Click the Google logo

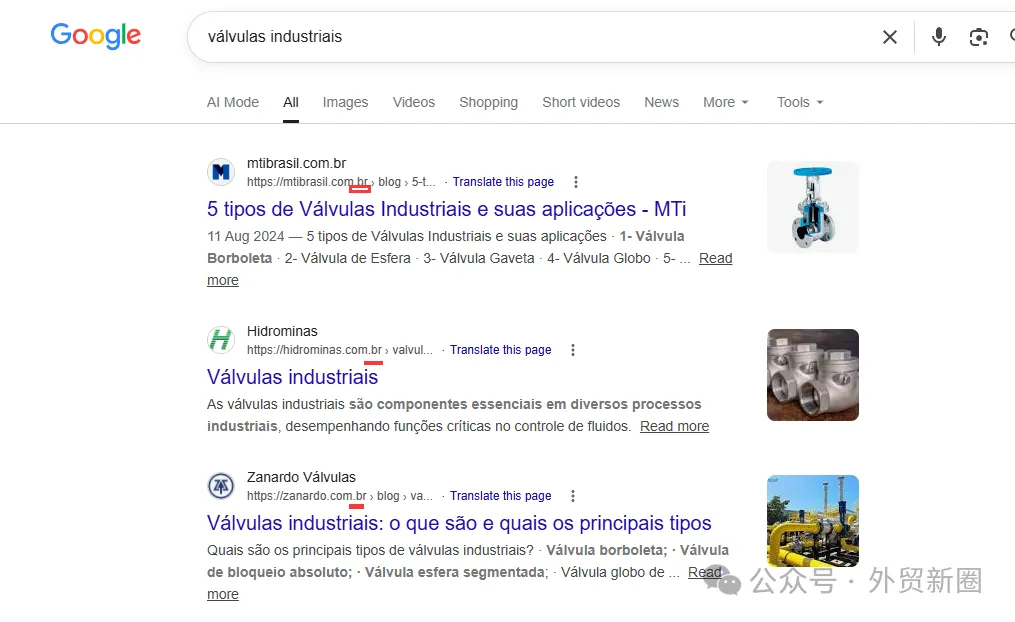coord(96,36)
